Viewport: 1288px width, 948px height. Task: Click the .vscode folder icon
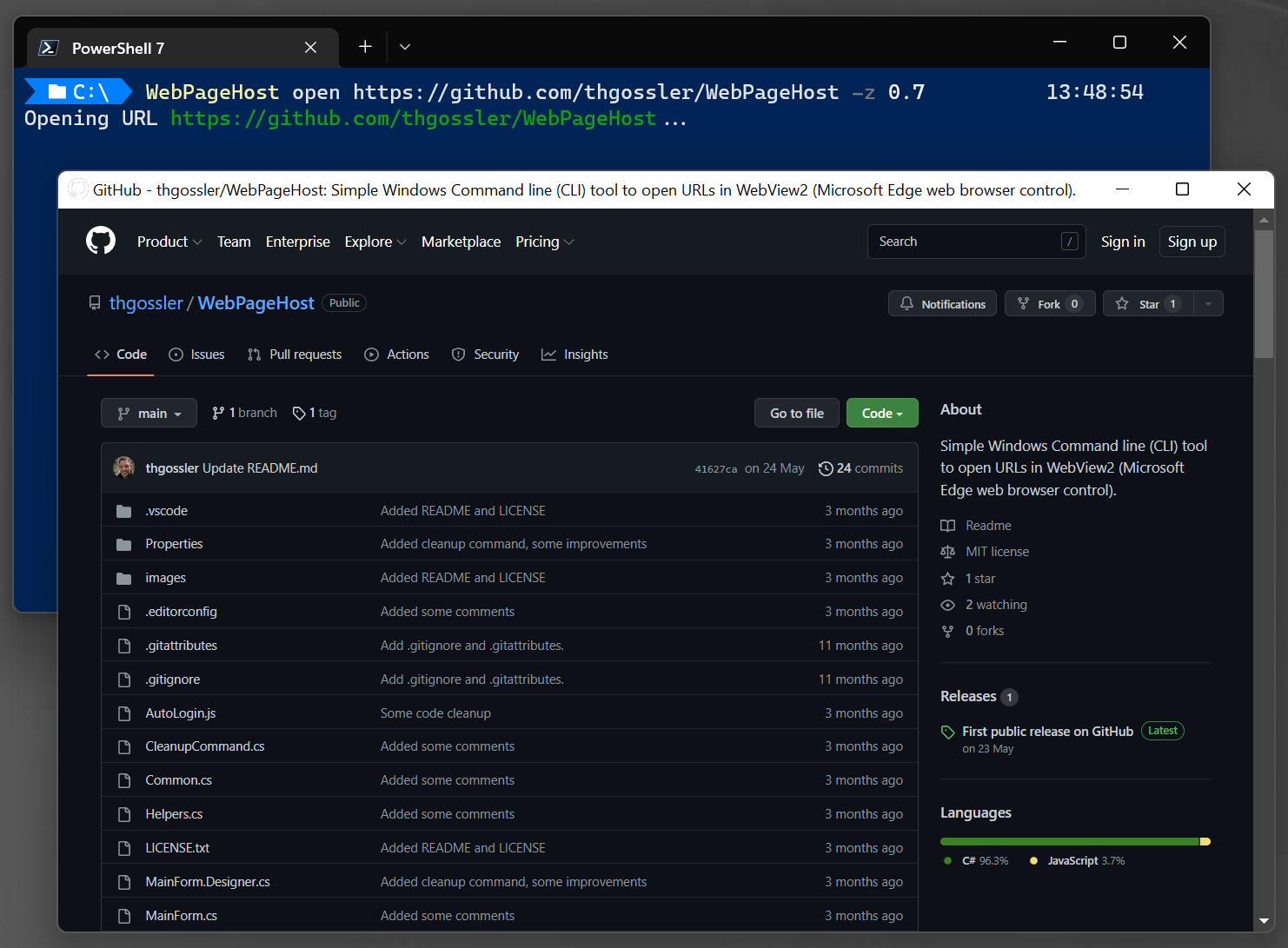point(124,511)
